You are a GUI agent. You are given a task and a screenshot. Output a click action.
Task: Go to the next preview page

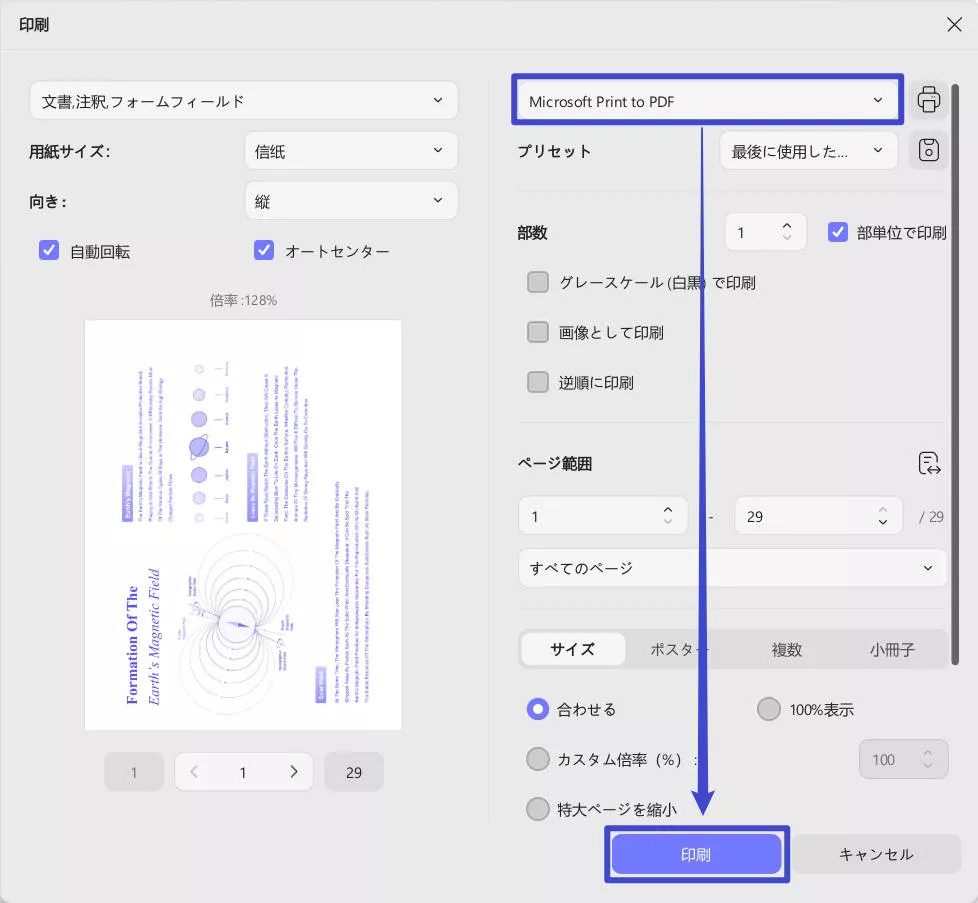point(294,771)
